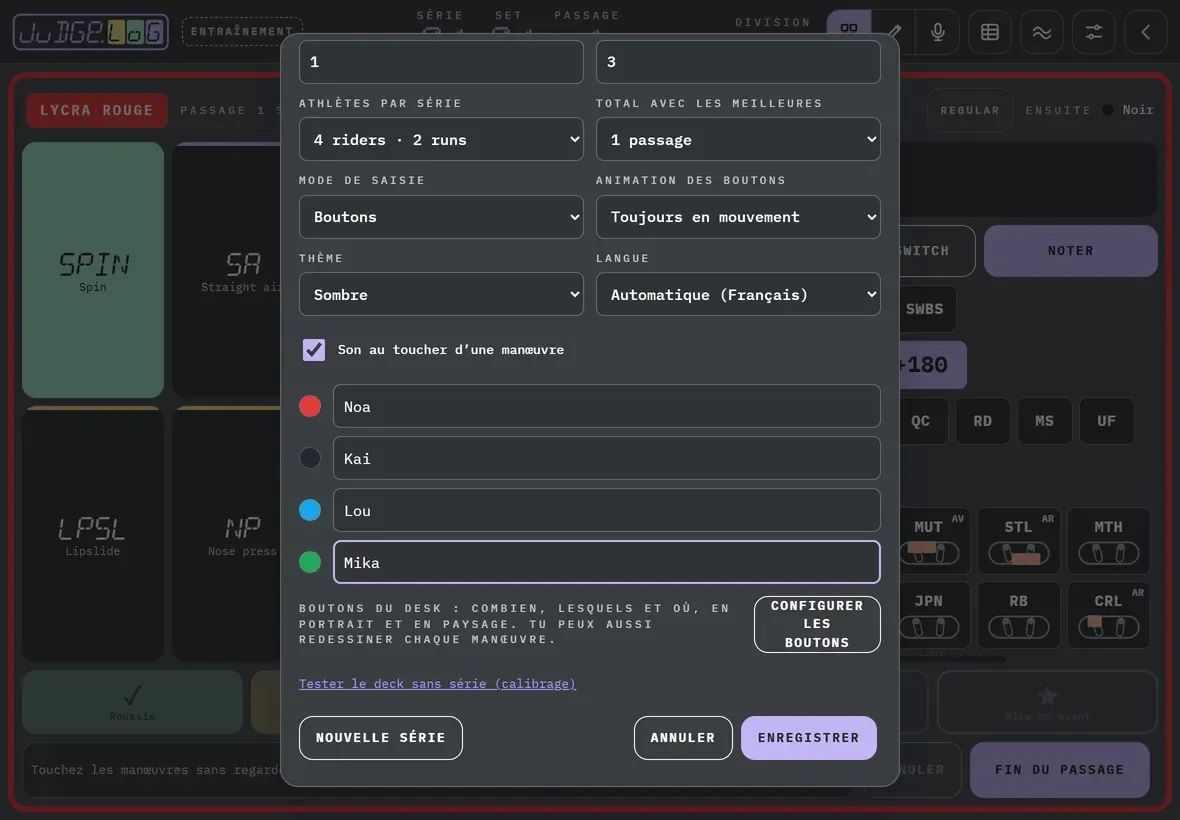Tap the MTH grab icon
The height and width of the screenshot is (820, 1180).
click(x=1109, y=540)
